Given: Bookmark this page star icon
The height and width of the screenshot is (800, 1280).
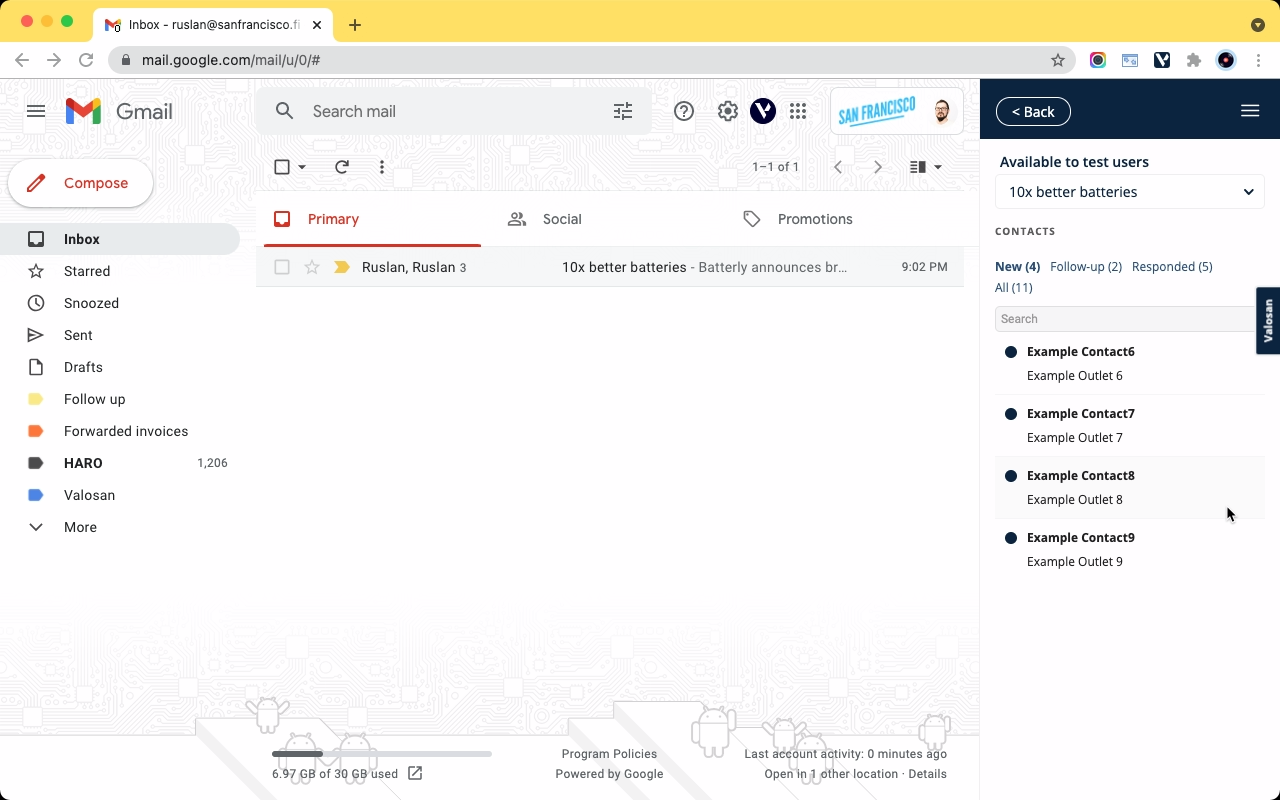Looking at the screenshot, I should tap(1058, 60).
